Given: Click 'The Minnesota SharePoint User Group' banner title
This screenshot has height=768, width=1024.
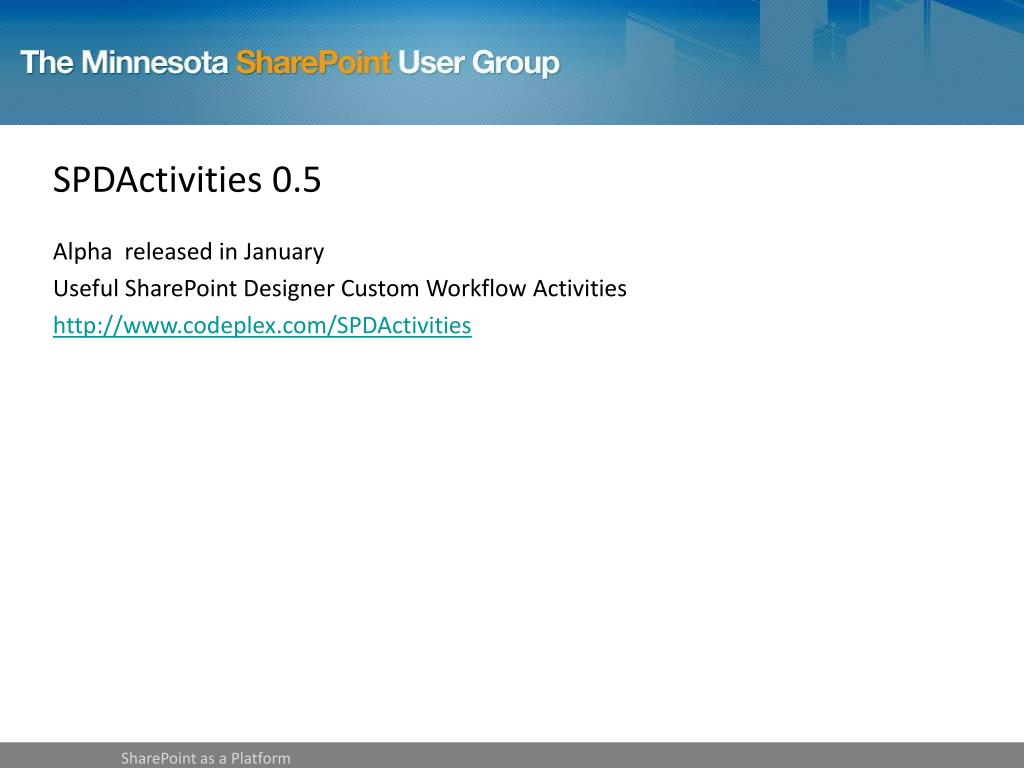Looking at the screenshot, I should 290,63.
